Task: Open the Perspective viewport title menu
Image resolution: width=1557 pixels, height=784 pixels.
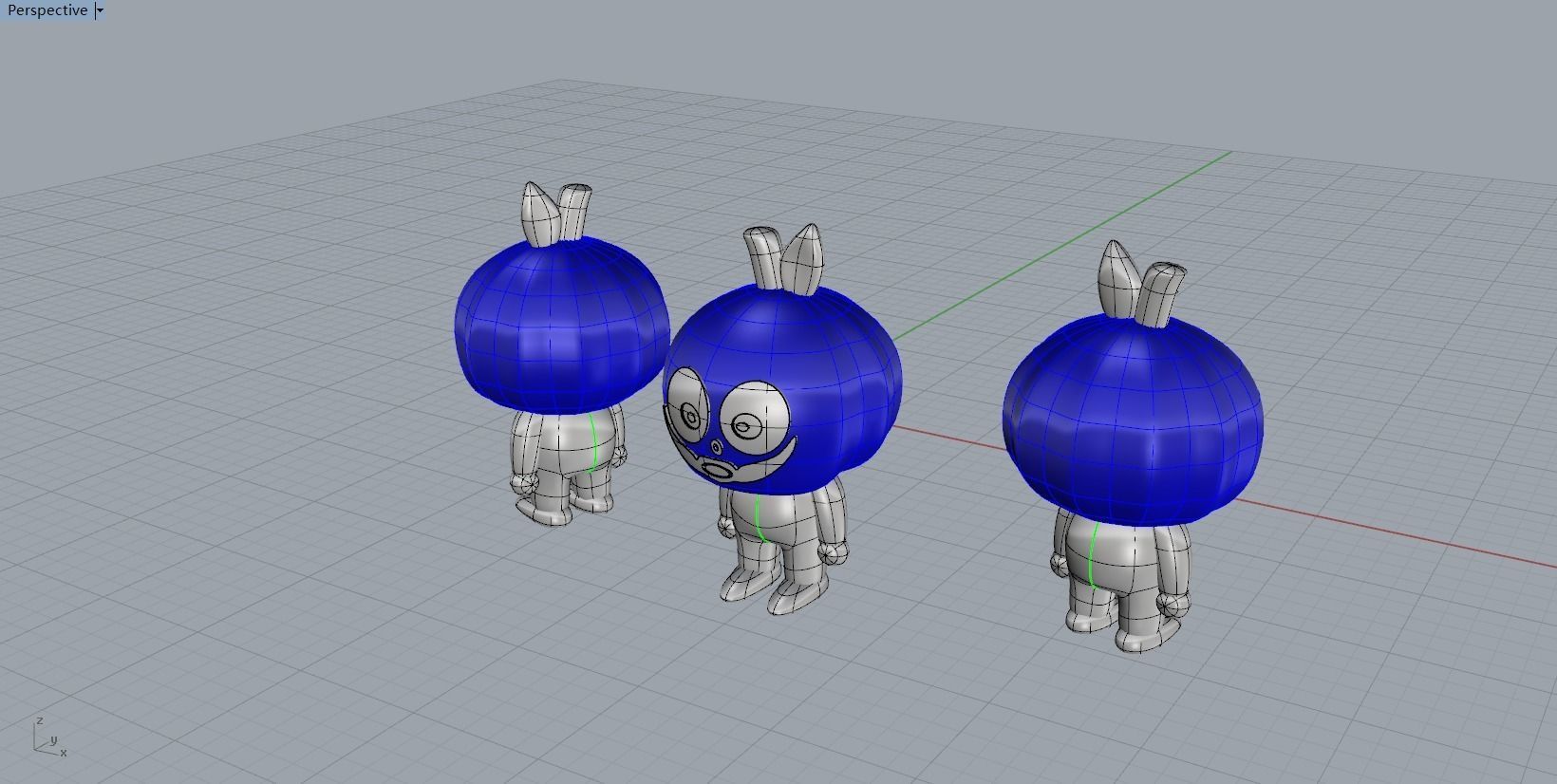Action: pos(47,10)
